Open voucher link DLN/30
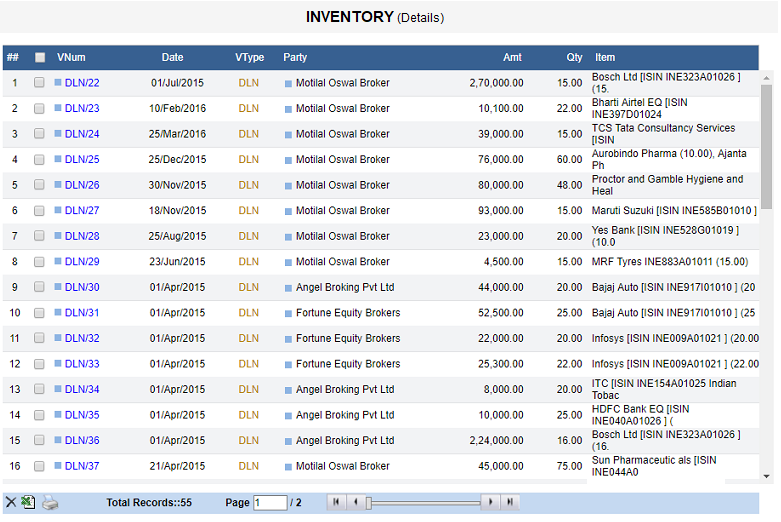The image size is (781, 522). 82,287
